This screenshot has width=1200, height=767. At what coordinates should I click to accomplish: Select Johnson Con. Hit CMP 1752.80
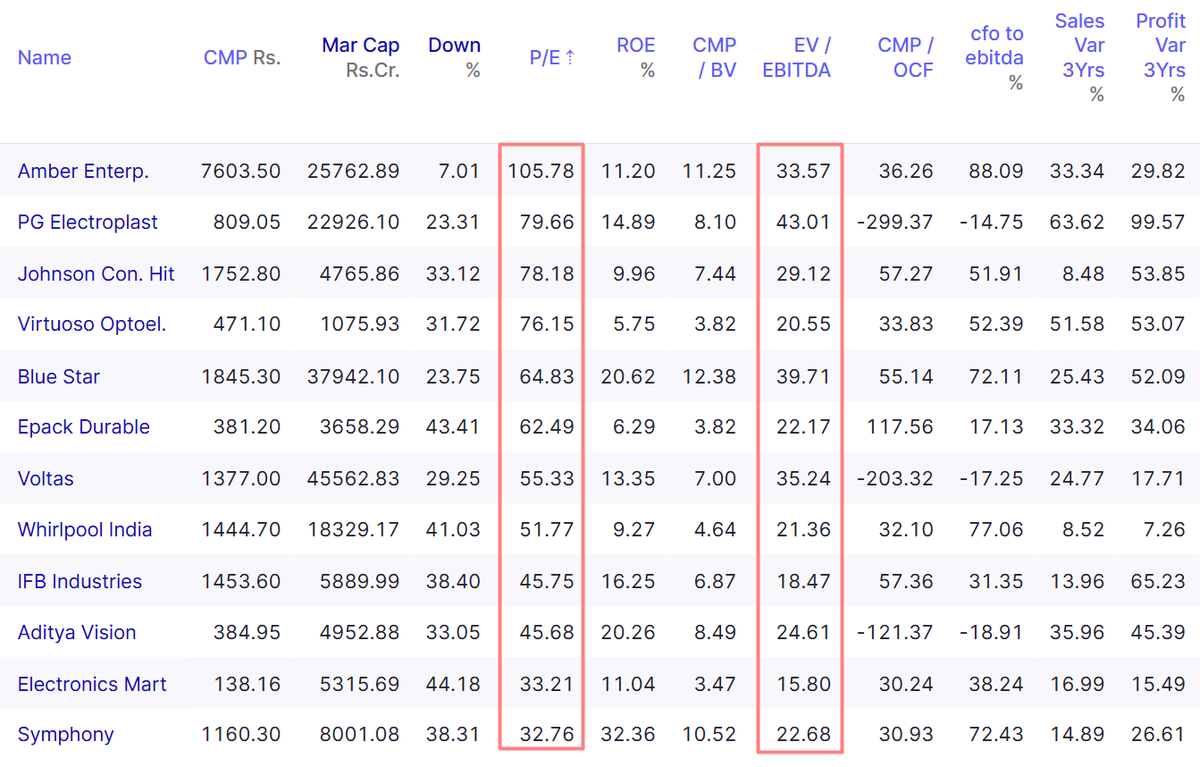point(240,274)
